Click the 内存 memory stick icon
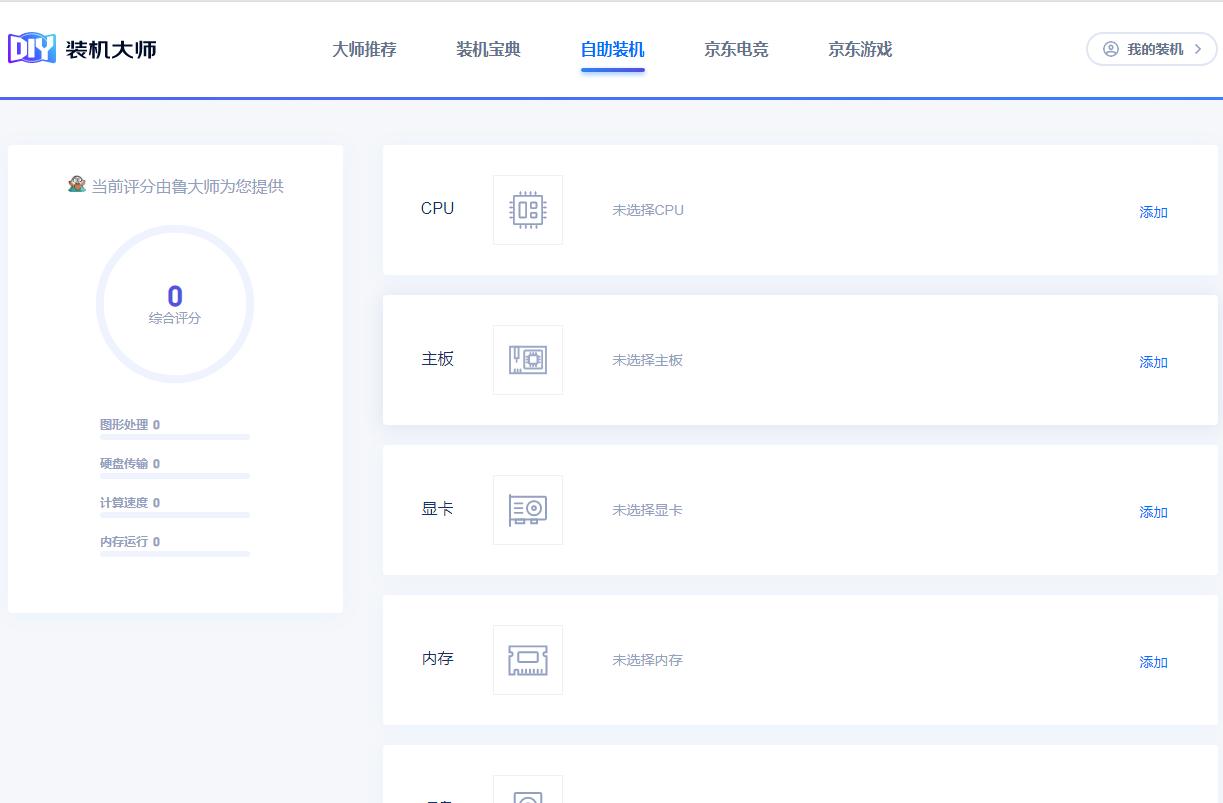 pos(527,659)
